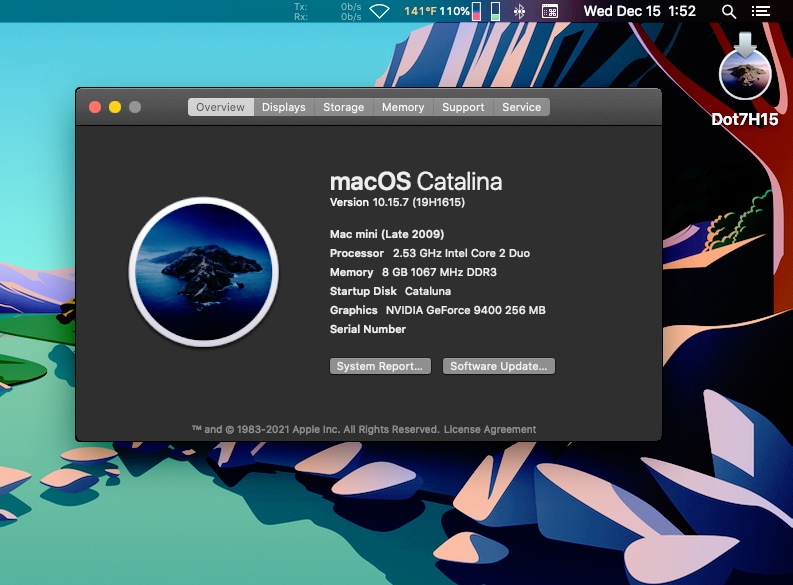Click the Processor 2.53 GHz Intel Core 2 Duo line
This screenshot has height=585, width=793.
[x=430, y=253]
